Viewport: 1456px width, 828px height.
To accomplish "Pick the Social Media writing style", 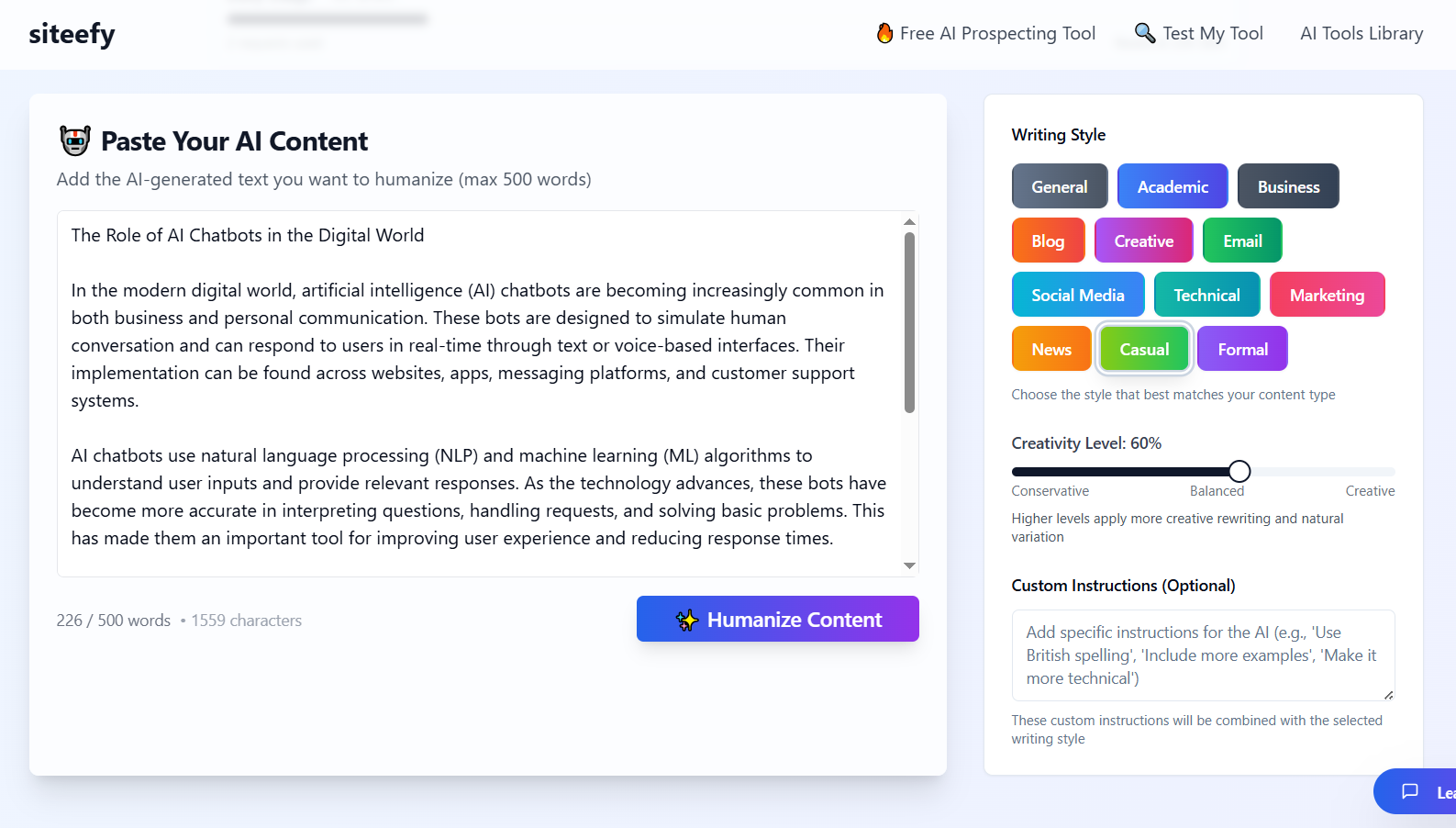I will tap(1077, 295).
